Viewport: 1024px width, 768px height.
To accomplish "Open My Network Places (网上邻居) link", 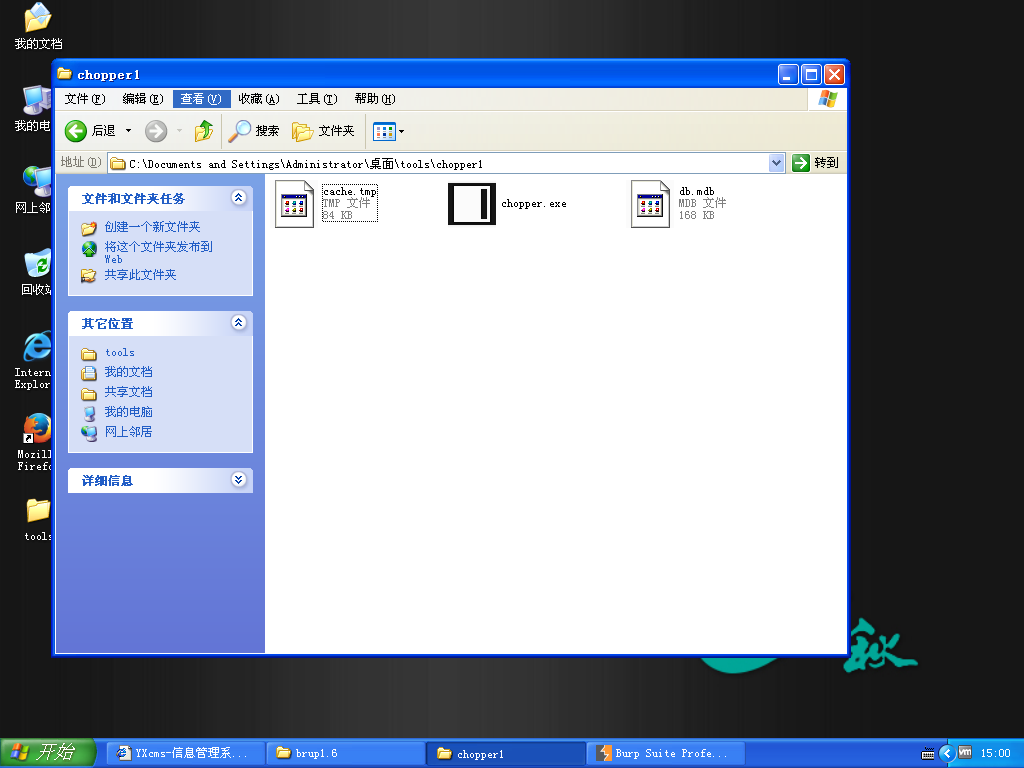I will pyautogui.click(x=129, y=432).
